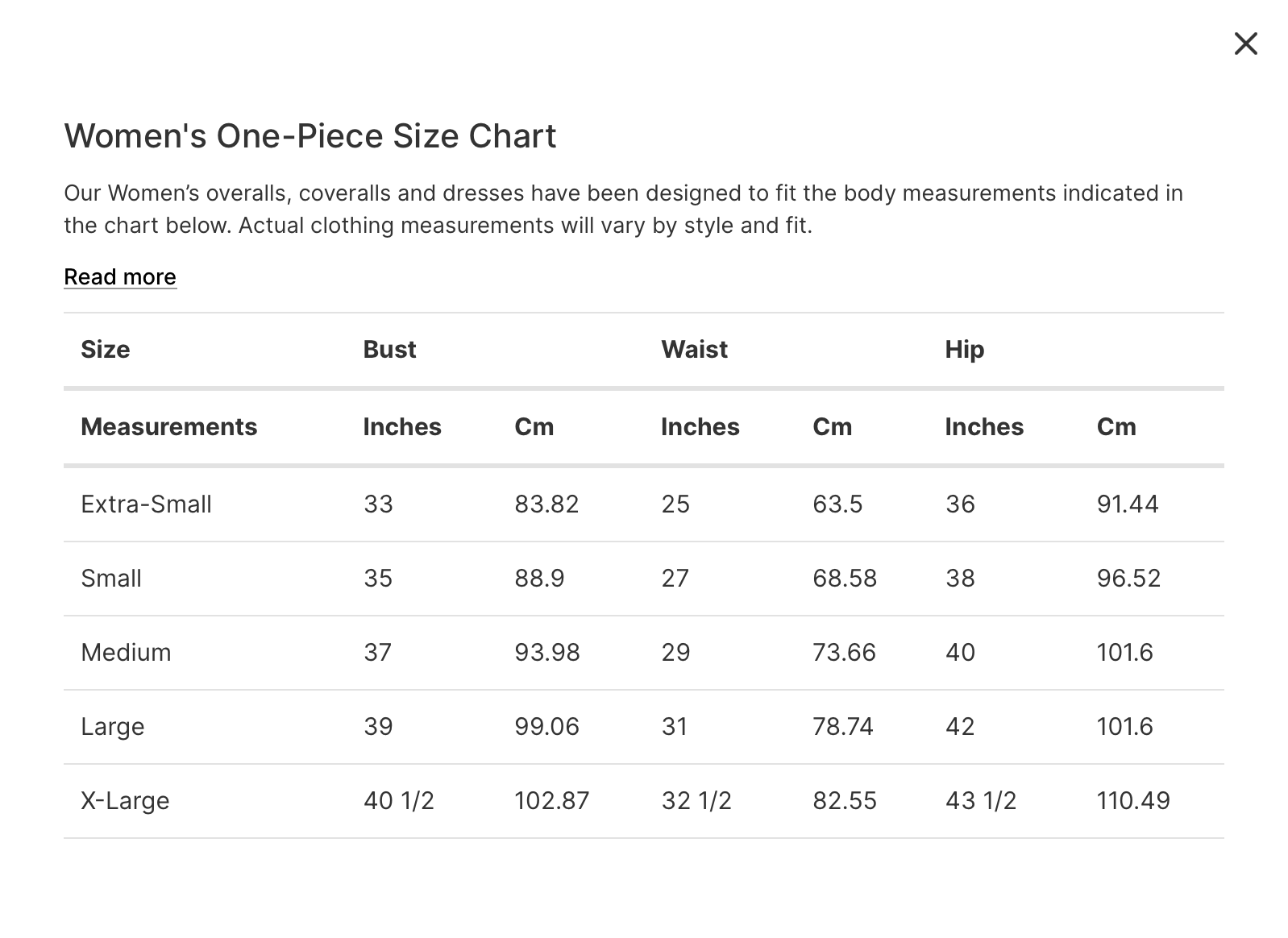Click the Hip column header
Image resolution: width=1288 pixels, height=938 pixels.
tap(964, 350)
